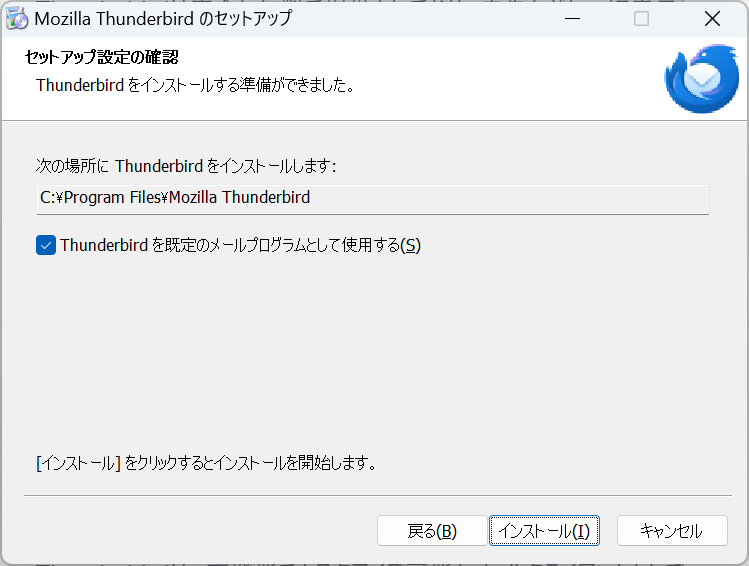Click the label 次の場所に Thunderbird をインストールします:
This screenshot has width=749, height=566.
186,166
